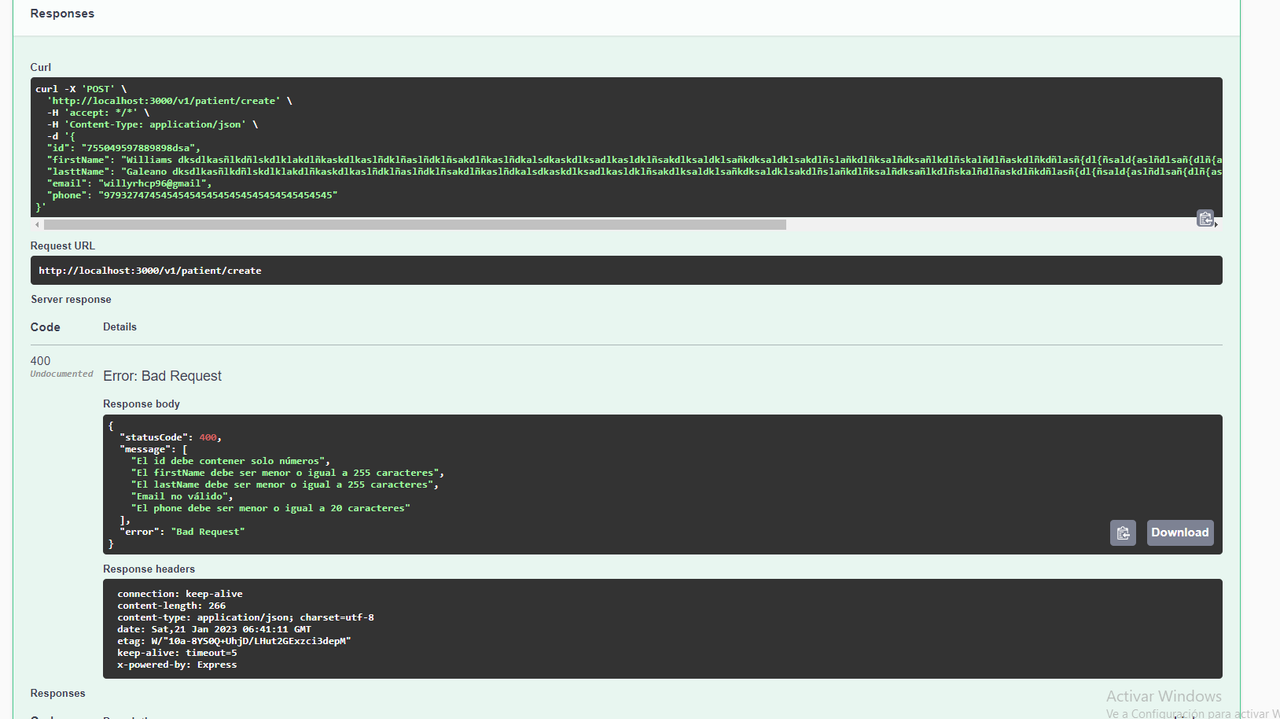Image resolution: width=1280 pixels, height=719 pixels.
Task: Click the "error": "Bad Request" line
Action: click(182, 532)
